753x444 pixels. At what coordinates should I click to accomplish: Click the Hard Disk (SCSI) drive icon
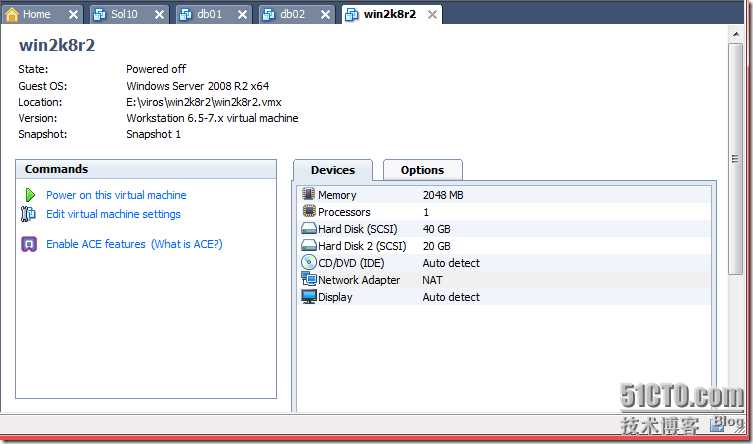(x=309, y=228)
